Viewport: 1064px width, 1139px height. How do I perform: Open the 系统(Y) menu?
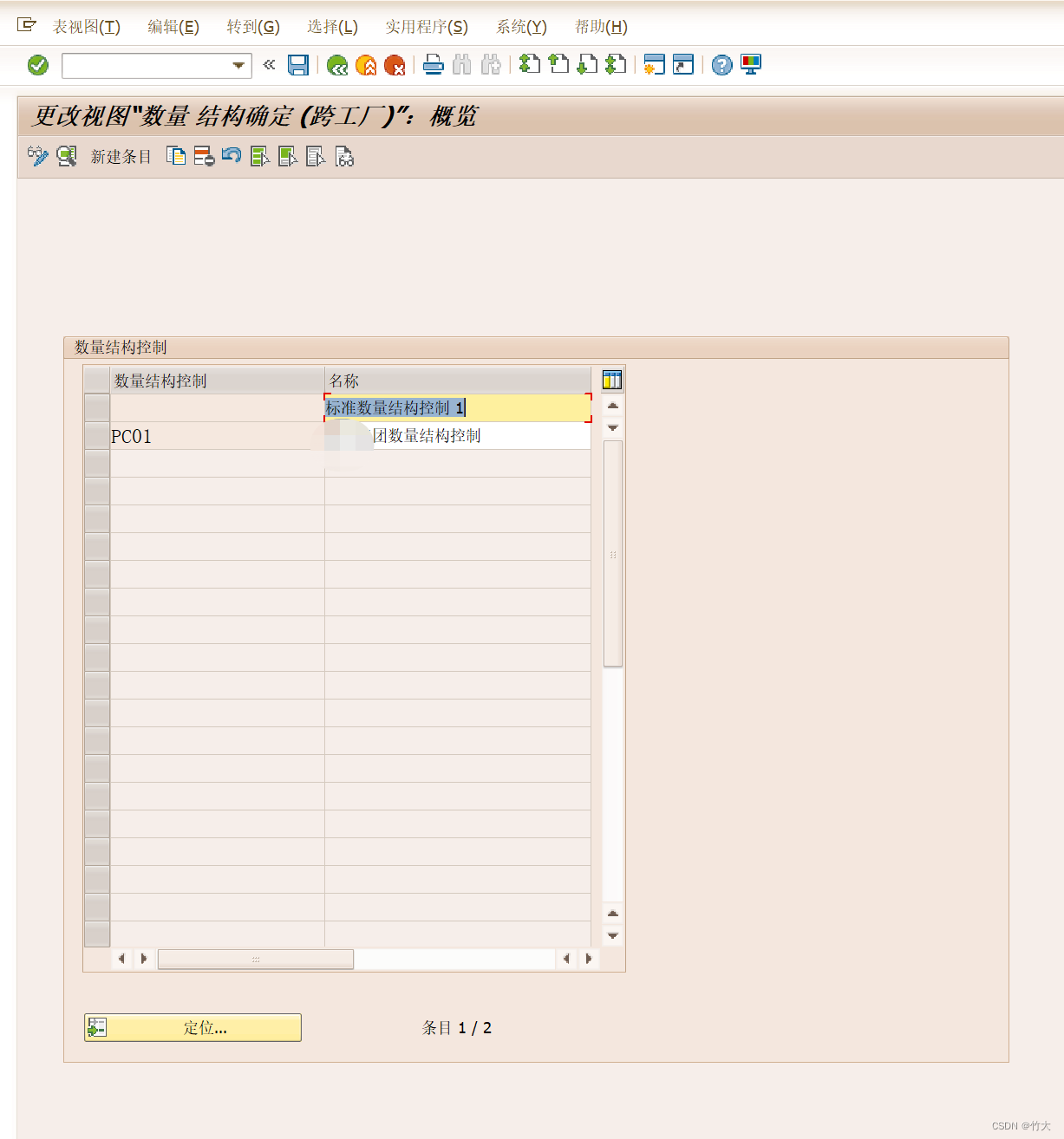point(520,27)
